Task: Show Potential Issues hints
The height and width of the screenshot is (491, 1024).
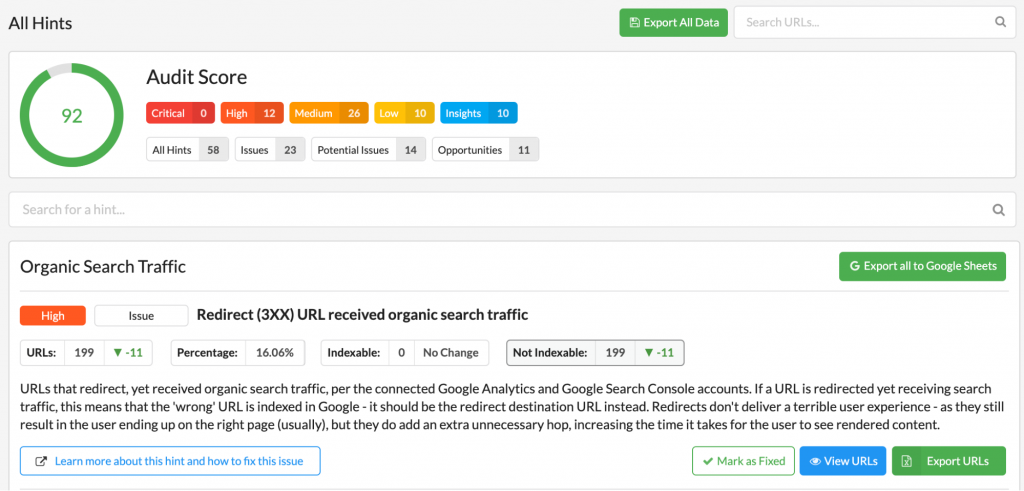Action: coord(368,150)
